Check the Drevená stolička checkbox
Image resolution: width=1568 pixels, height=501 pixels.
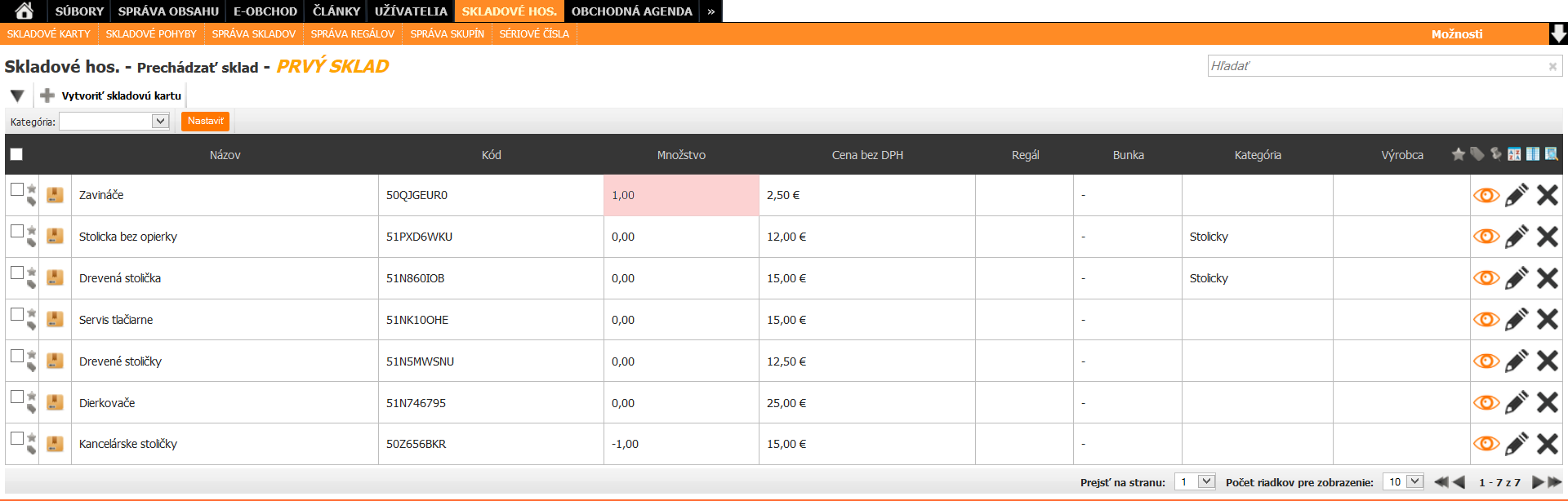[17, 273]
